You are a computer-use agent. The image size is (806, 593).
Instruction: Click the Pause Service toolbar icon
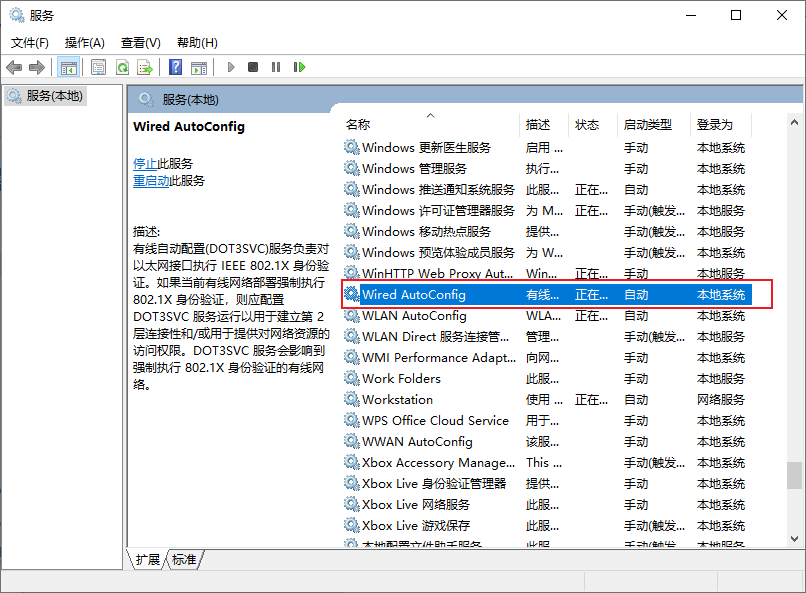(276, 67)
